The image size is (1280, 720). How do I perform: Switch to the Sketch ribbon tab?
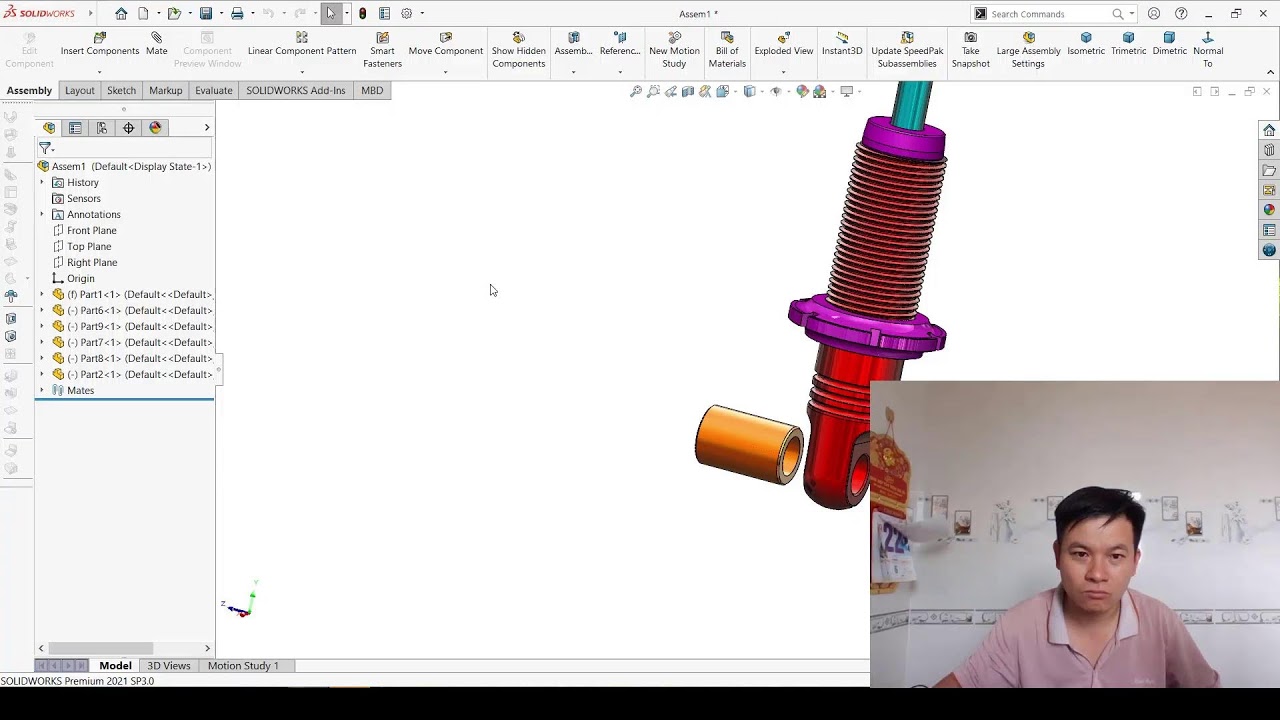(x=121, y=90)
